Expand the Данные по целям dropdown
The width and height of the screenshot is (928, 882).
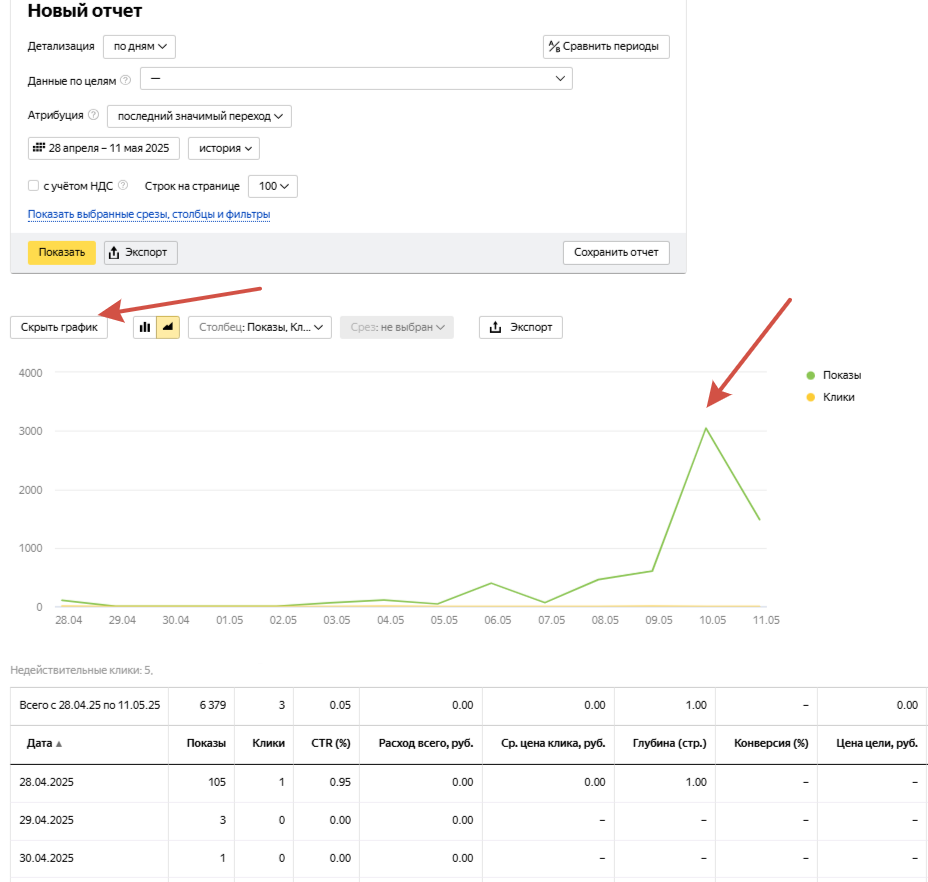[x=356, y=79]
